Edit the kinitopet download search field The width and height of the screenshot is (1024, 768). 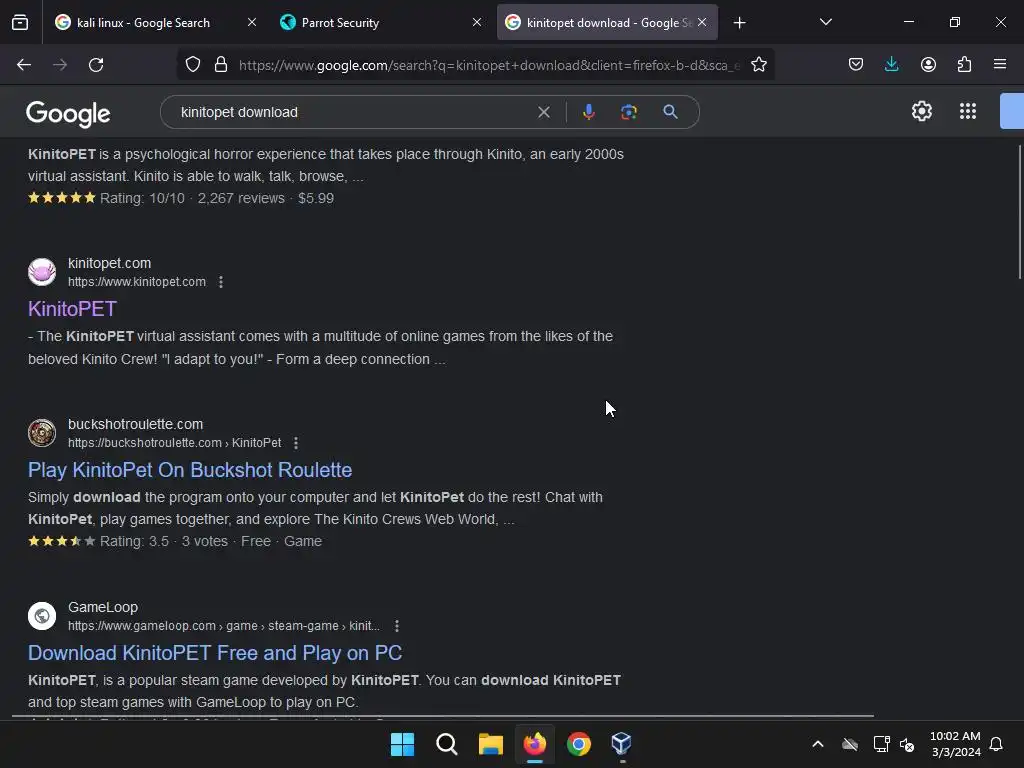coord(353,112)
